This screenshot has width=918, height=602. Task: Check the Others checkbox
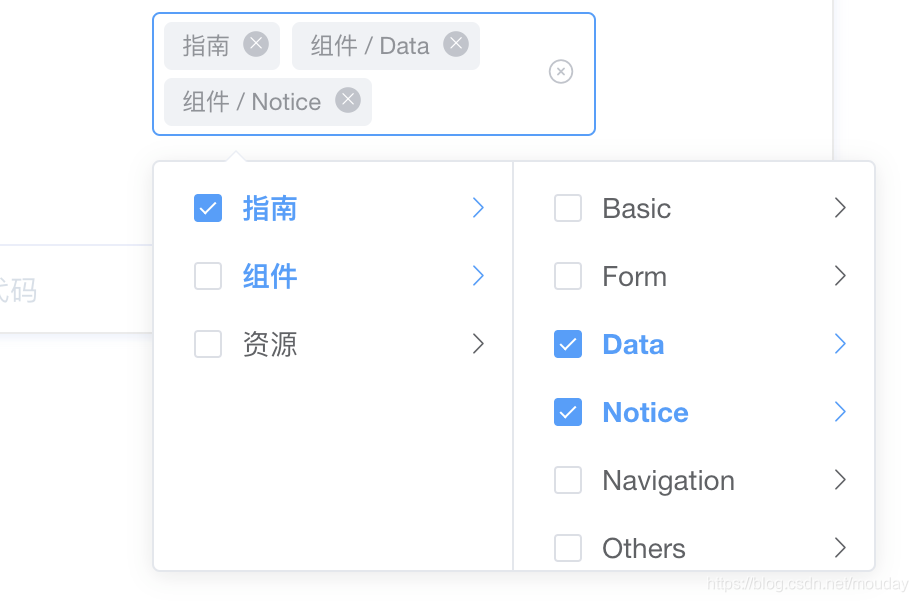pyautogui.click(x=568, y=548)
